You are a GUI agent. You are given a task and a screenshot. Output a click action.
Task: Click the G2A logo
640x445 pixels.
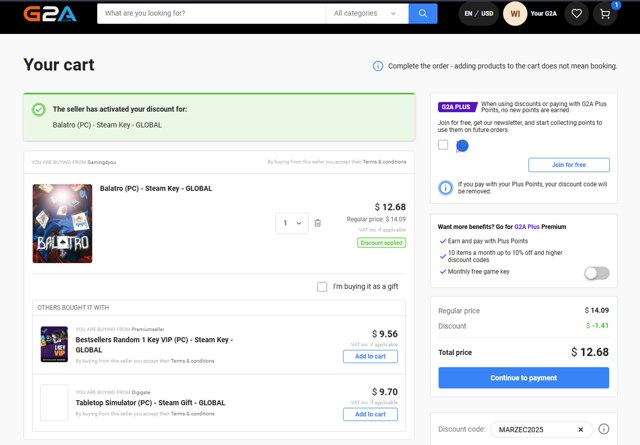pos(46,14)
